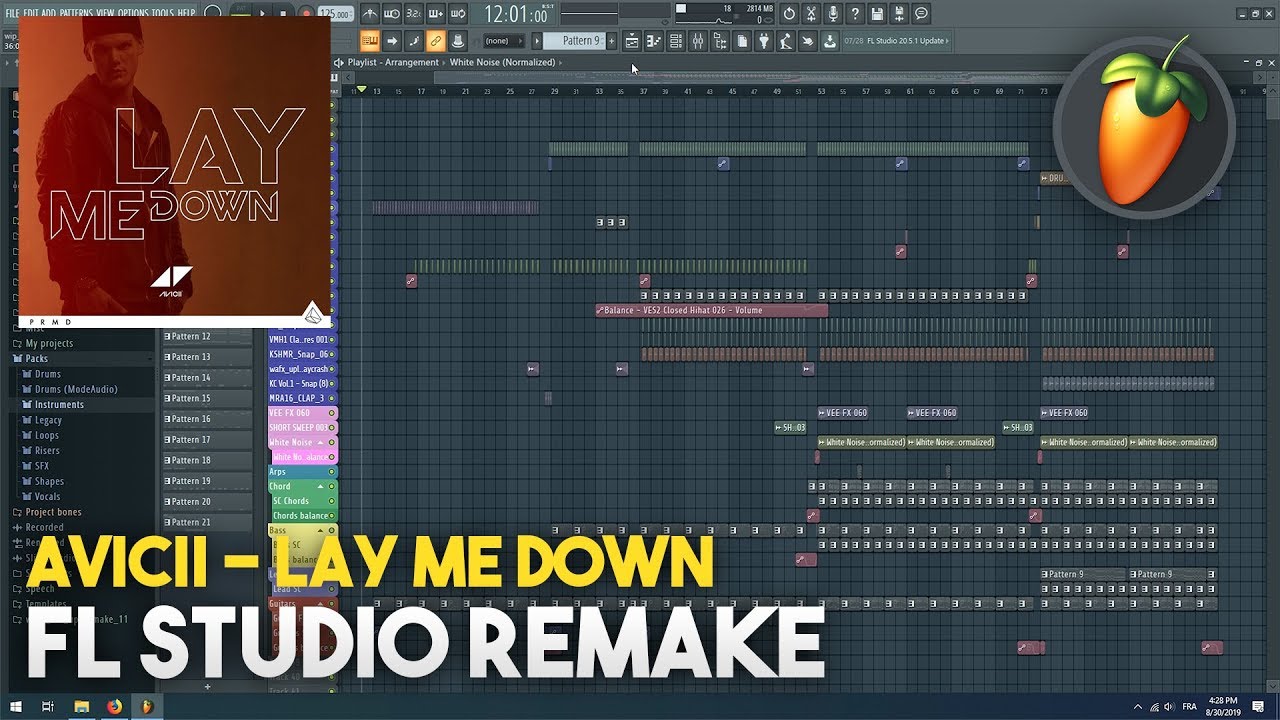
Task: Click the tempo tapper icon
Action: click(x=786, y=41)
